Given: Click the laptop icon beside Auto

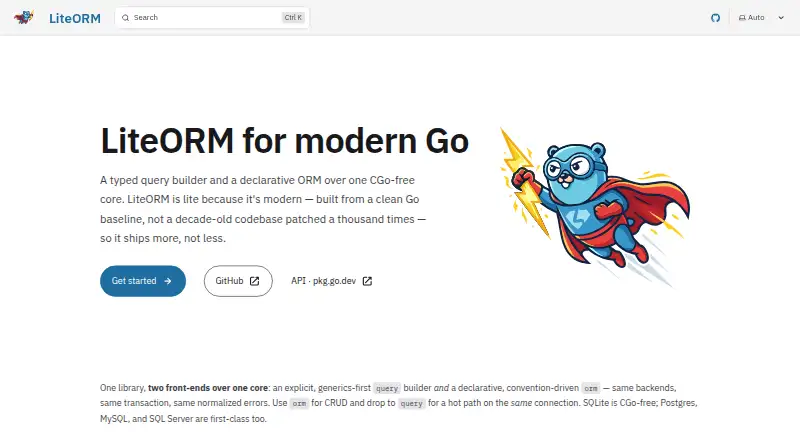Looking at the screenshot, I should [742, 18].
